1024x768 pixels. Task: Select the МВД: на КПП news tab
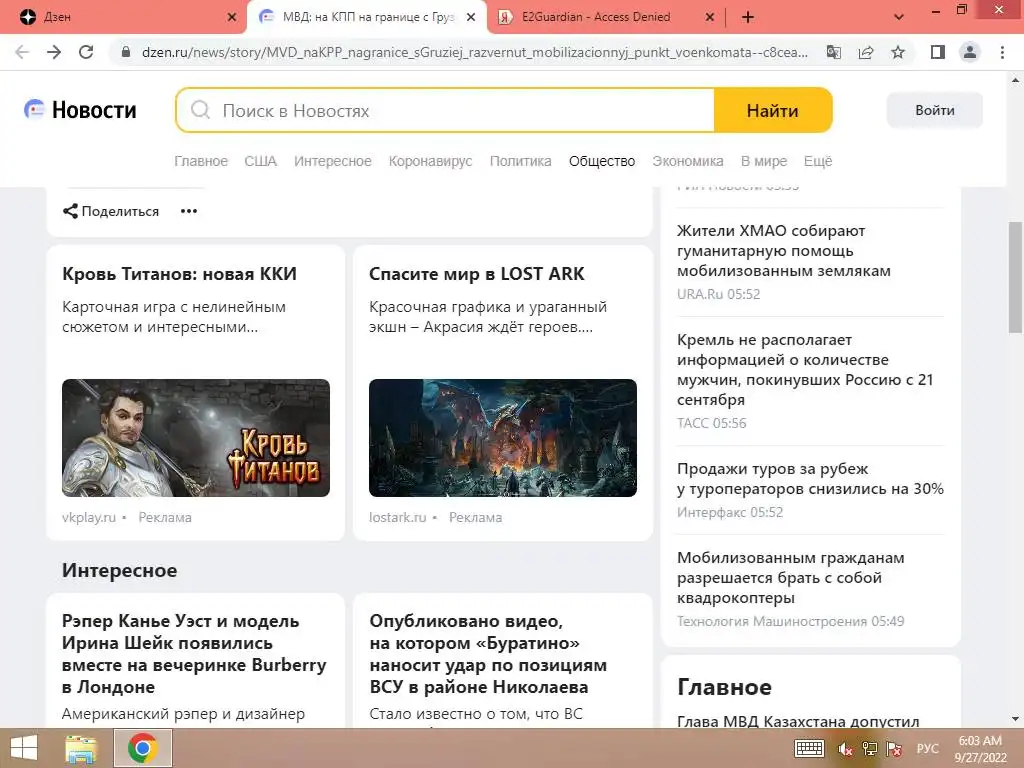(x=368, y=17)
